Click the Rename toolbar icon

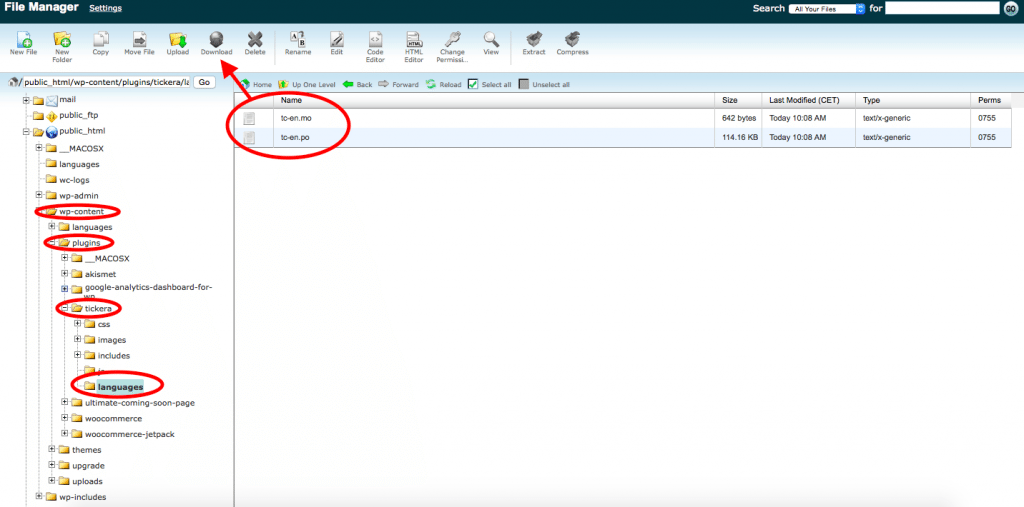[x=298, y=43]
